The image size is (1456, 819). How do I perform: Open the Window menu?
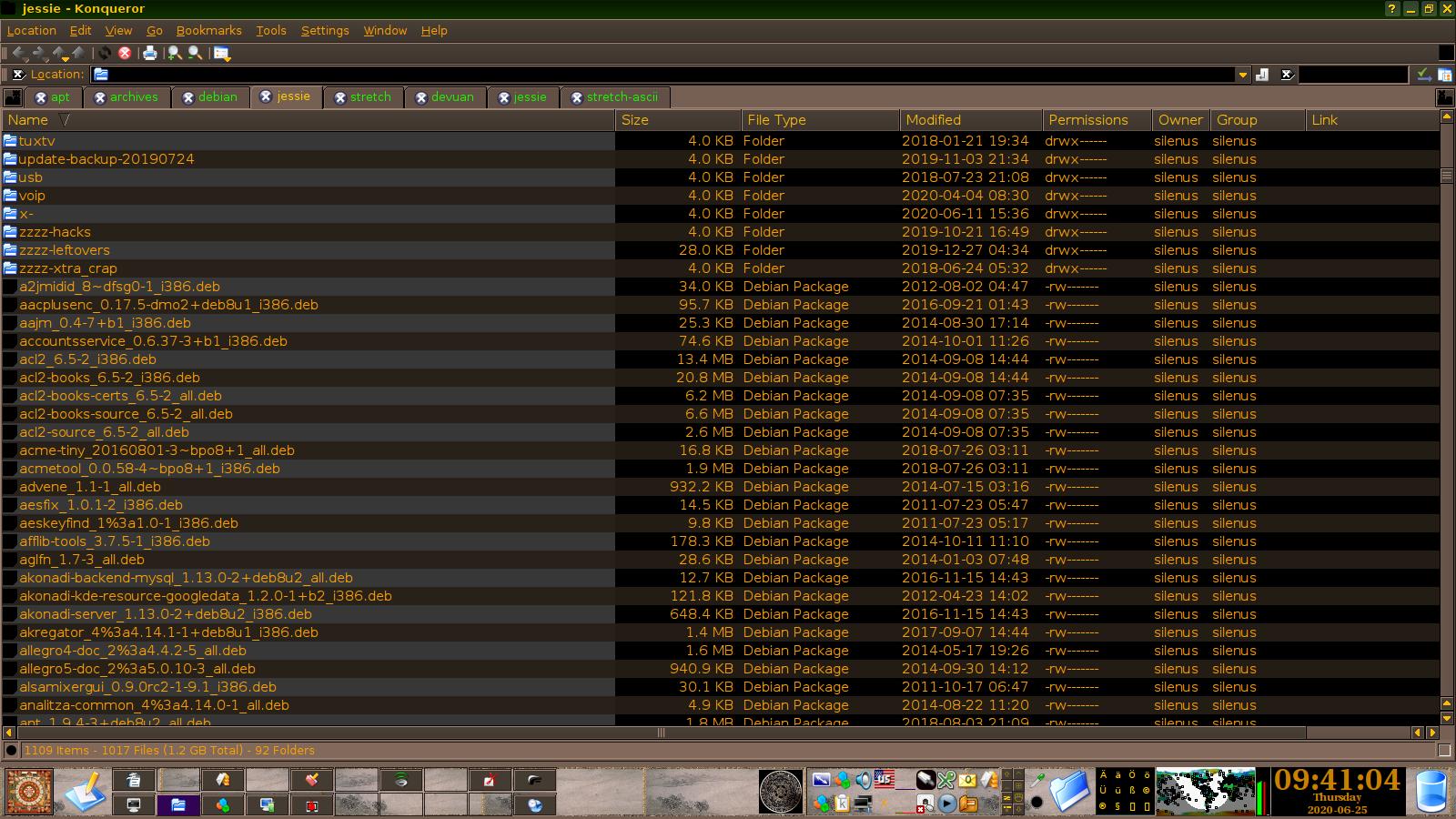click(x=385, y=30)
